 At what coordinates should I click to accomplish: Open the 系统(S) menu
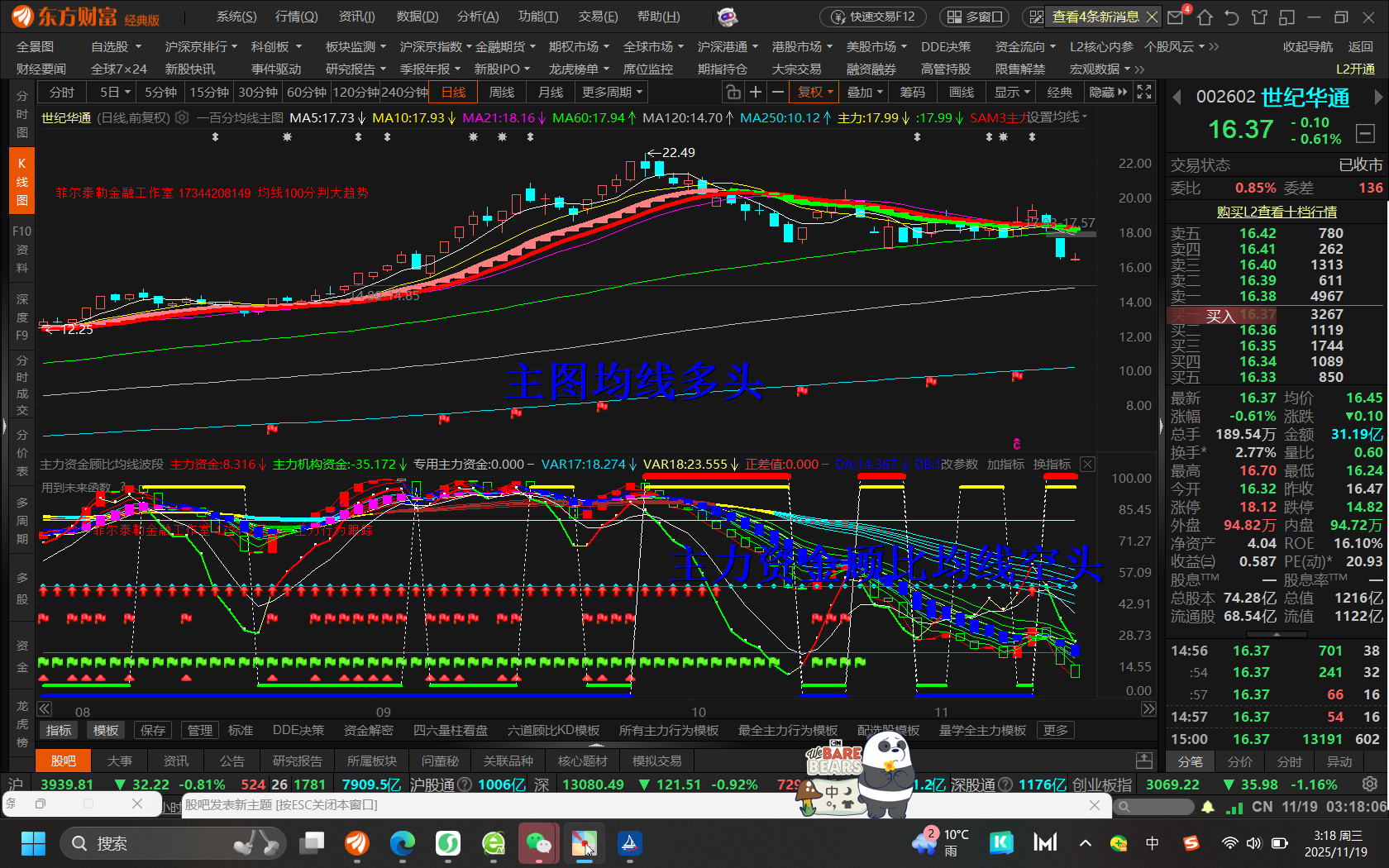(x=236, y=17)
